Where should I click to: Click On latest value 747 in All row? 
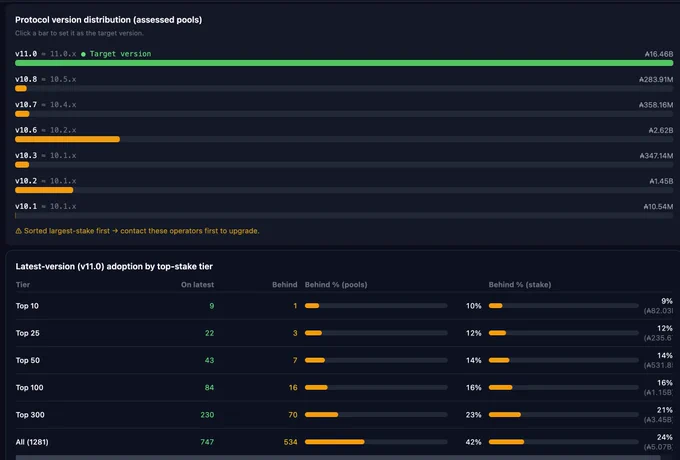[207, 442]
